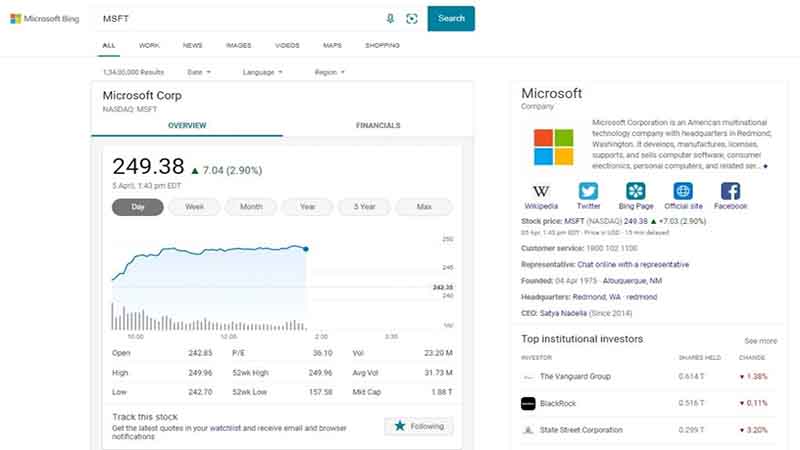Open Chat online with a representative link
The width and height of the screenshot is (800, 450).
(x=633, y=265)
